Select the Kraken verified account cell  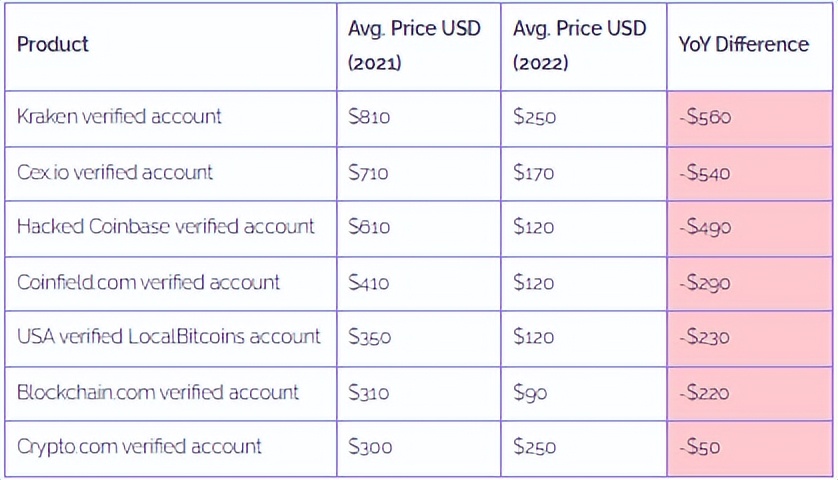click(x=119, y=116)
